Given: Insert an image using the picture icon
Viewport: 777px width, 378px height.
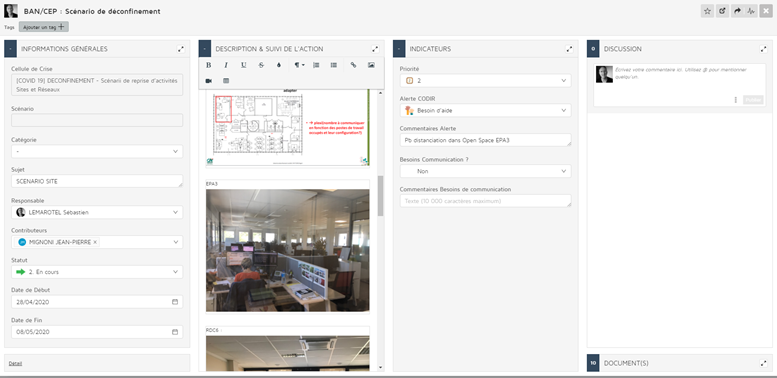Looking at the screenshot, I should pos(371,65).
